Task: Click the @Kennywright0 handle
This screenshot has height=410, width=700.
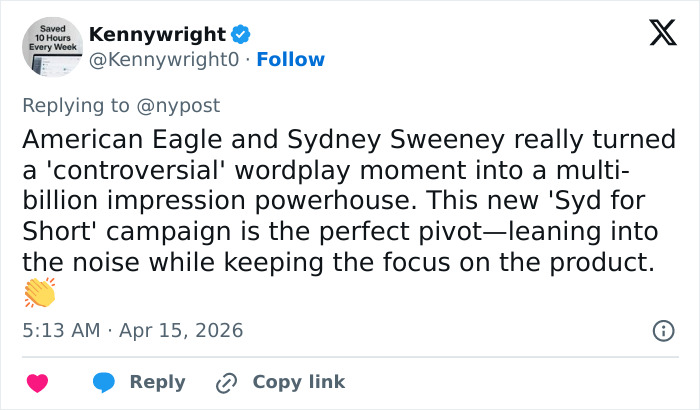Action: tap(165, 60)
